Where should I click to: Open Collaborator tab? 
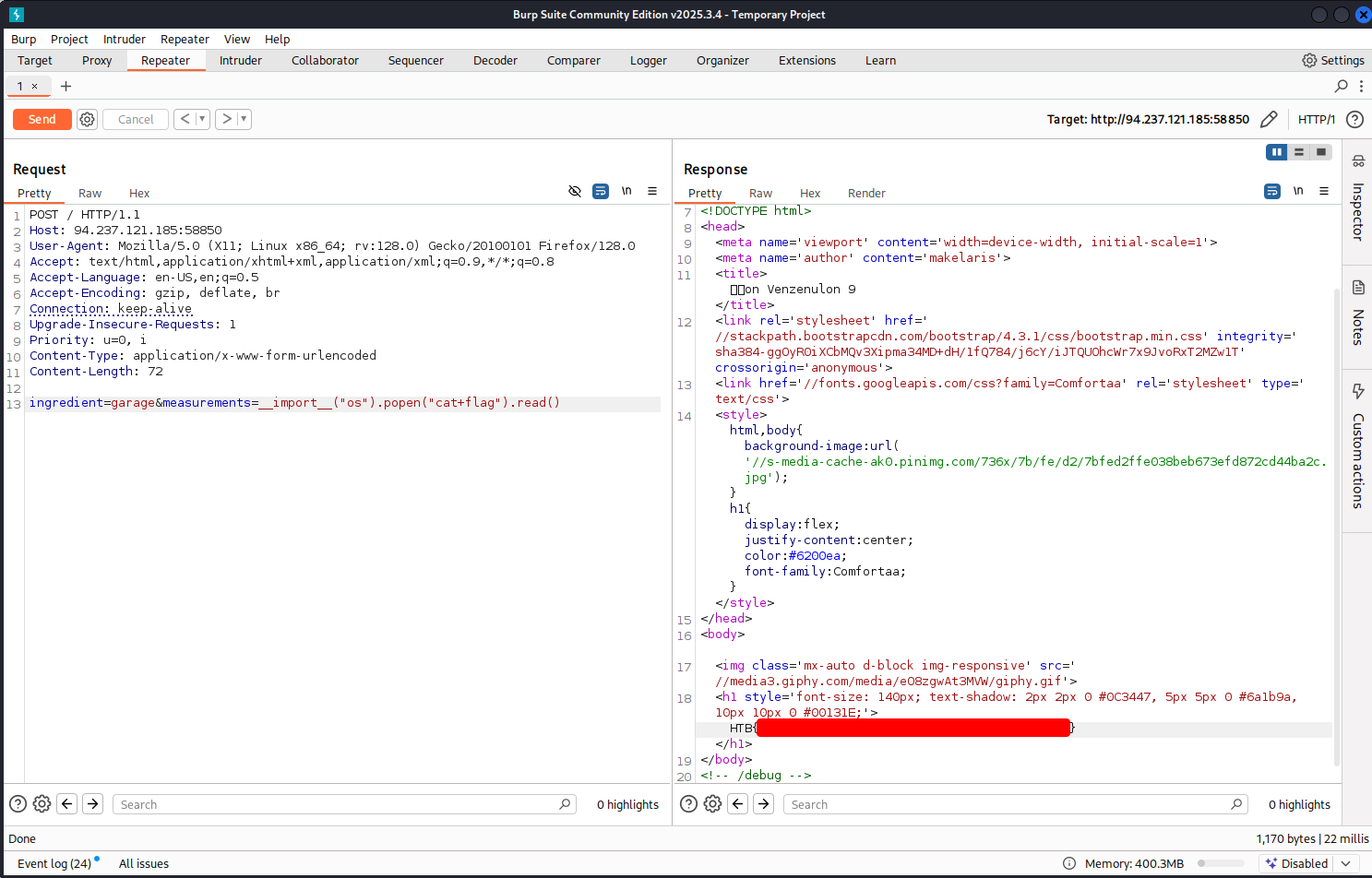coord(325,60)
